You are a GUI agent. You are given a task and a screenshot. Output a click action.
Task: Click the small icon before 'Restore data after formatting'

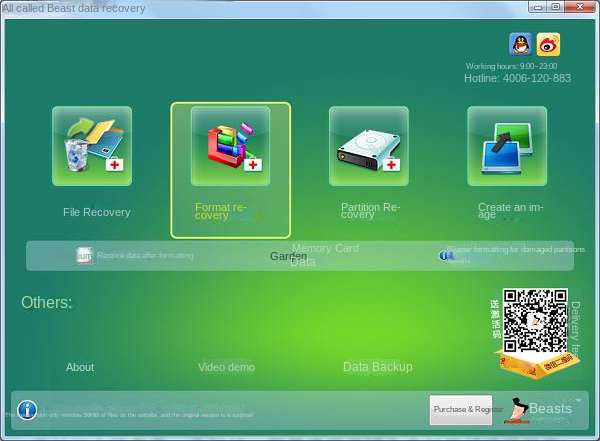point(85,255)
